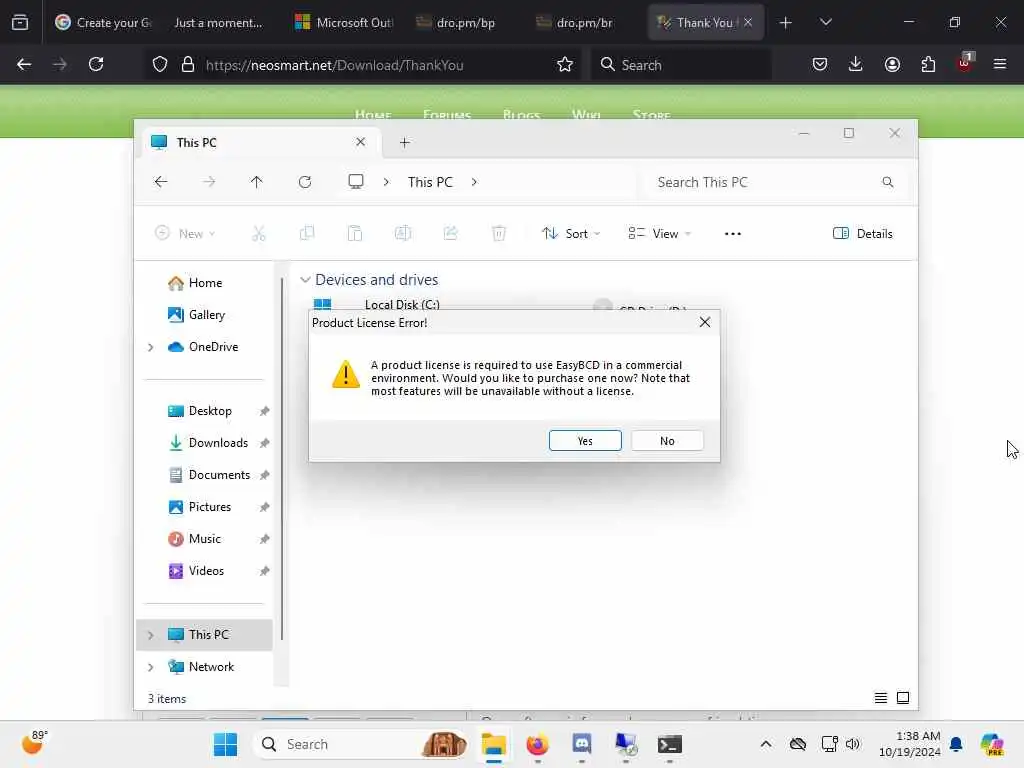Viewport: 1024px width, 768px height.
Task: Click the Search This PC field
Action: click(775, 182)
